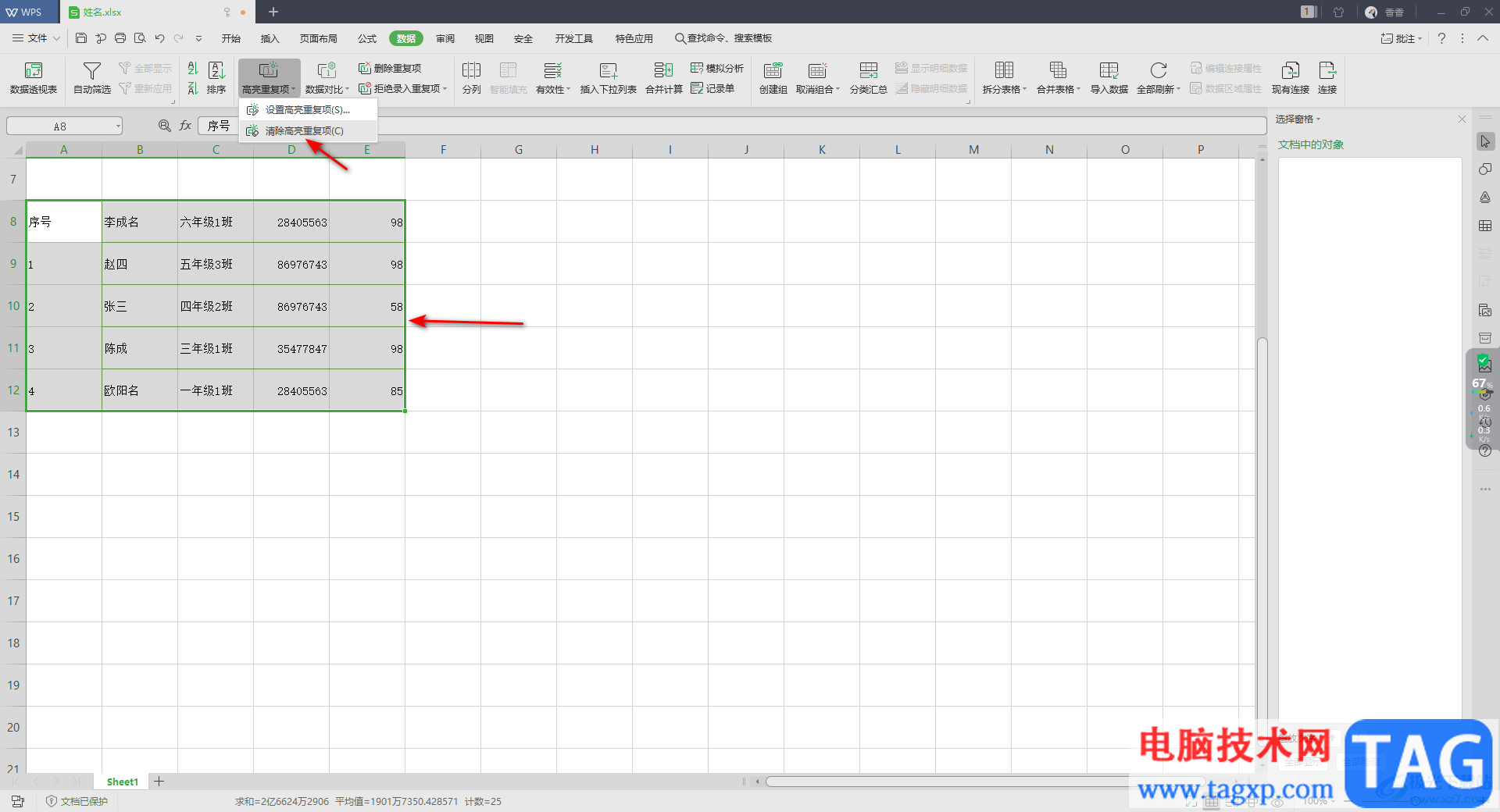Choose Clear Highlight Duplicates (清除高亮重复项)
The height and width of the screenshot is (812, 1500).
(x=308, y=131)
